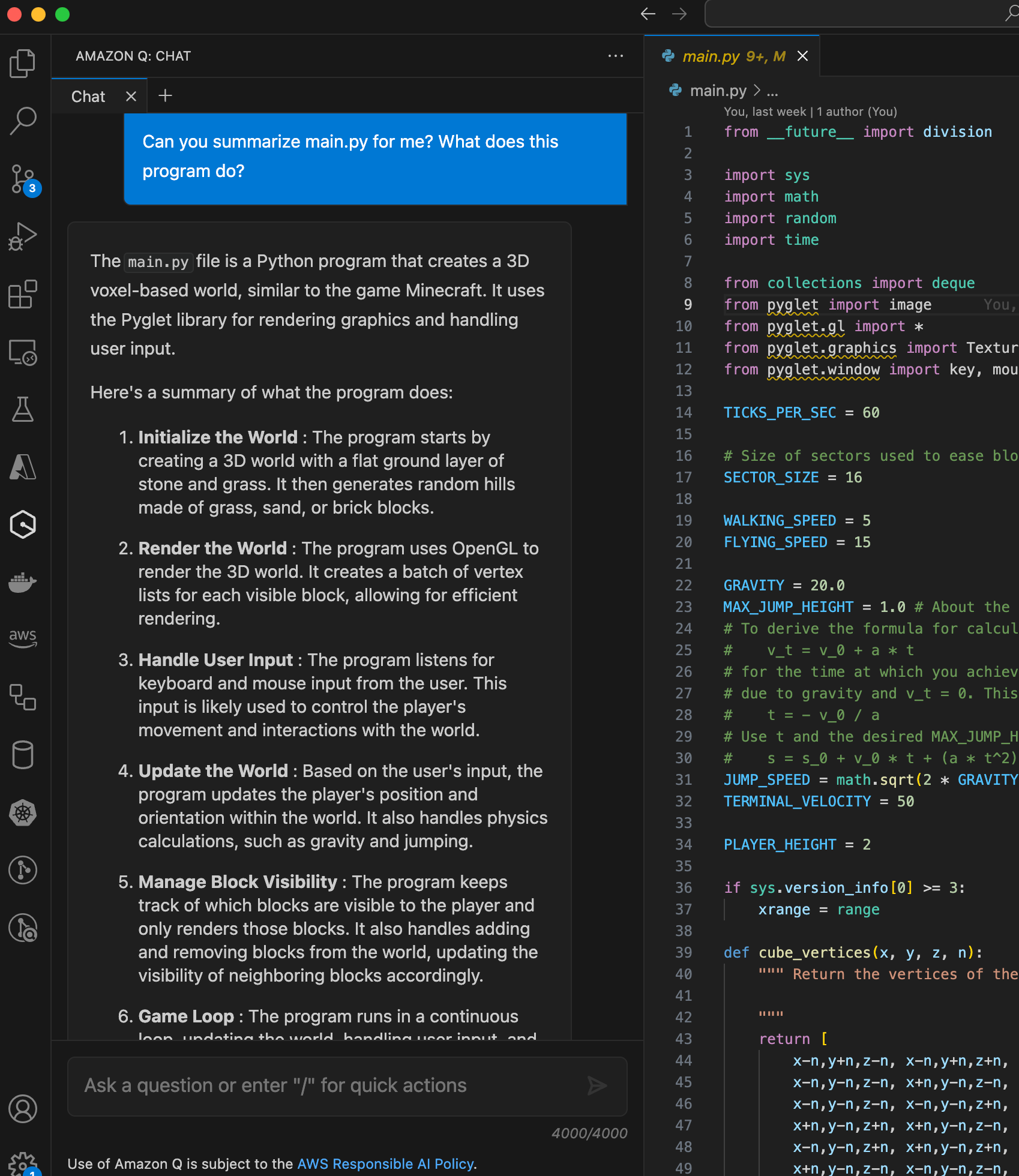Open the Testing flask view
Image resolution: width=1019 pixels, height=1176 pixels.
click(x=23, y=409)
